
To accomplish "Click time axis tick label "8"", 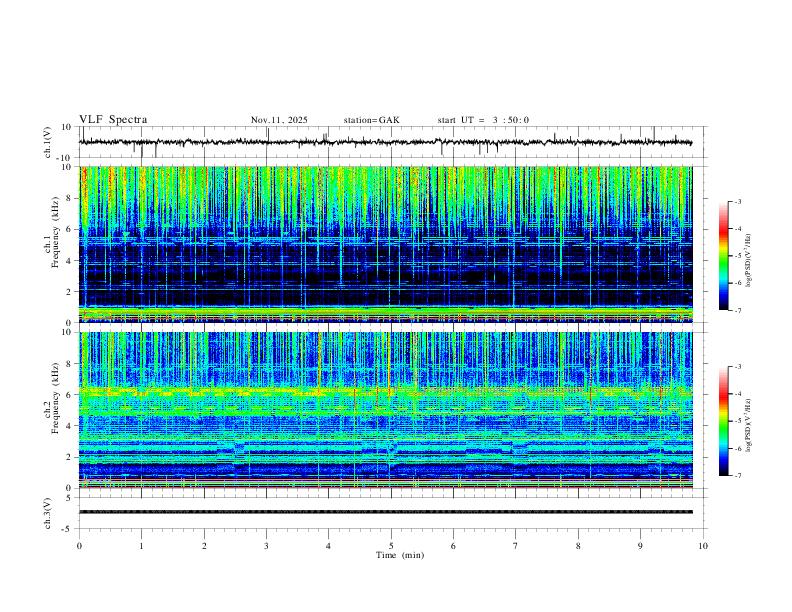I will click(x=578, y=546).
